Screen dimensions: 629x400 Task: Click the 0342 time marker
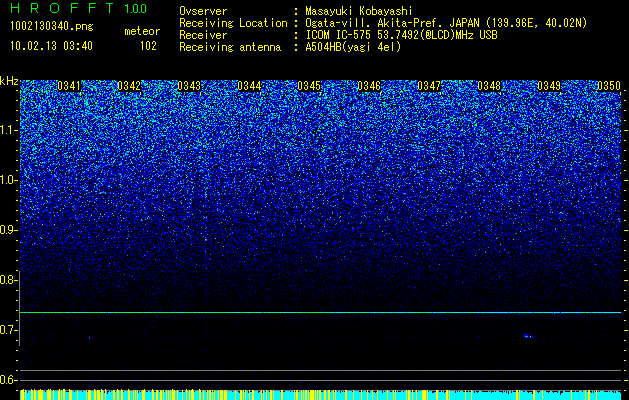coord(129,86)
